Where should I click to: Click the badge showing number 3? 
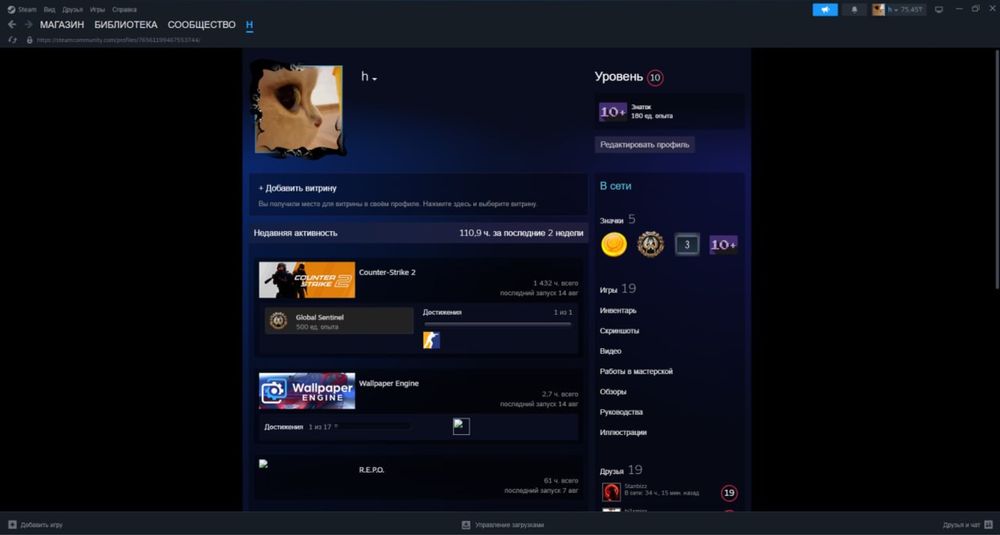pyautogui.click(x=687, y=244)
